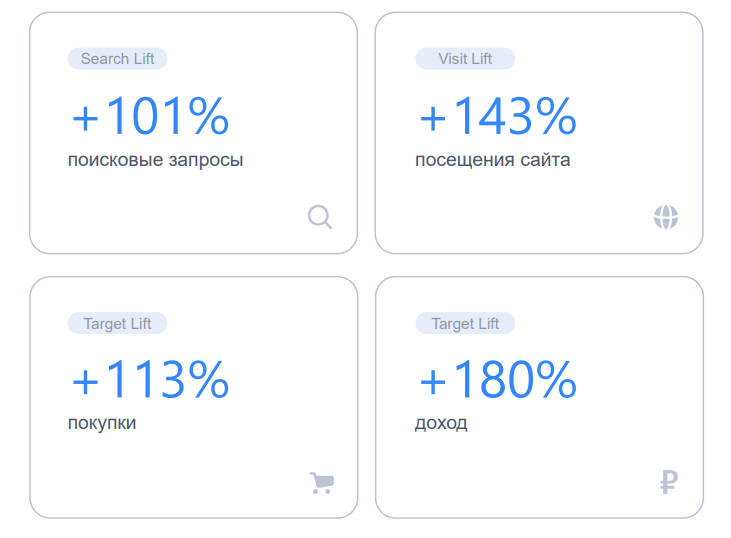Click the globe icon in Visit Lift card
Image resolution: width=731 pixels, height=538 pixels.
666,217
